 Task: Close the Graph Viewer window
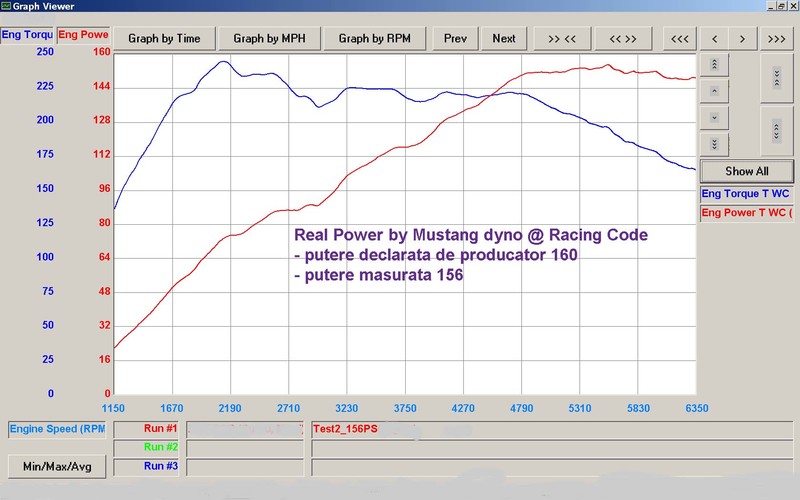click(794, 6)
